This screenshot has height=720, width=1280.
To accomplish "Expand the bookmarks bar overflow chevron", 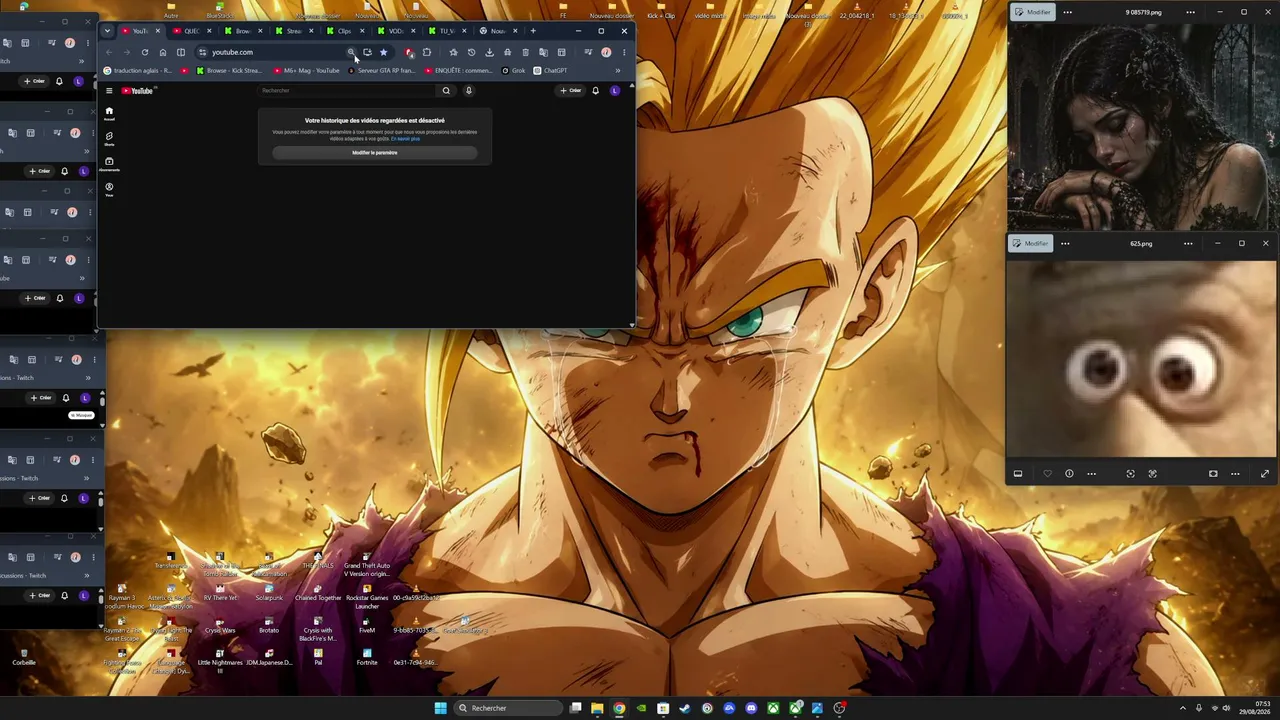I will [x=618, y=71].
